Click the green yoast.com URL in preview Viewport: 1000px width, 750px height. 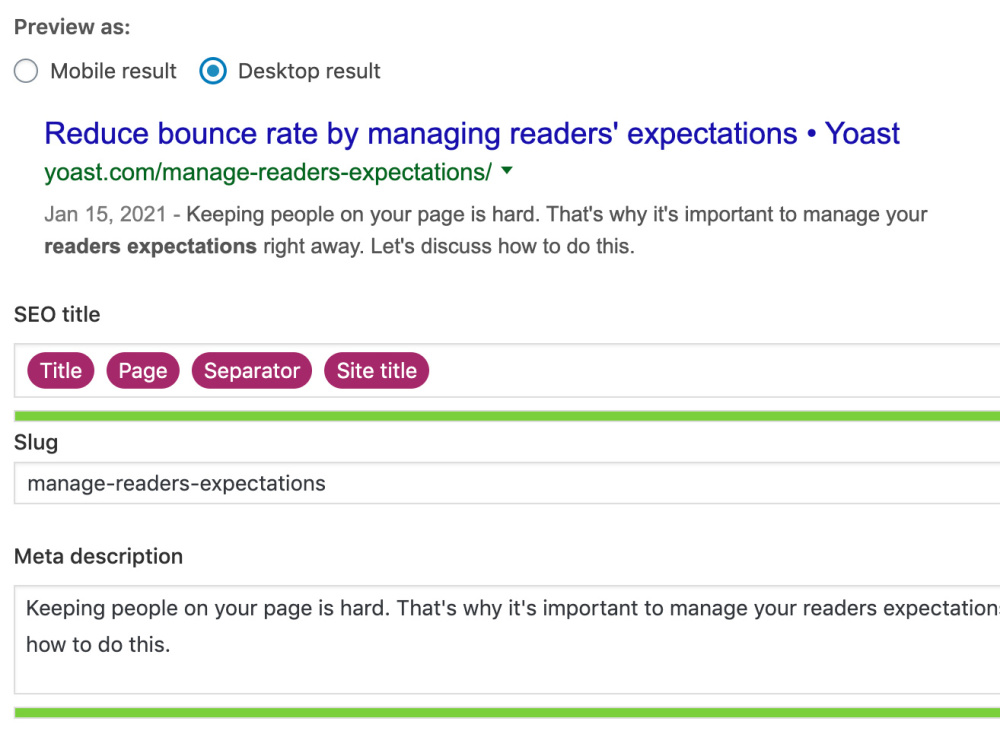[268, 172]
